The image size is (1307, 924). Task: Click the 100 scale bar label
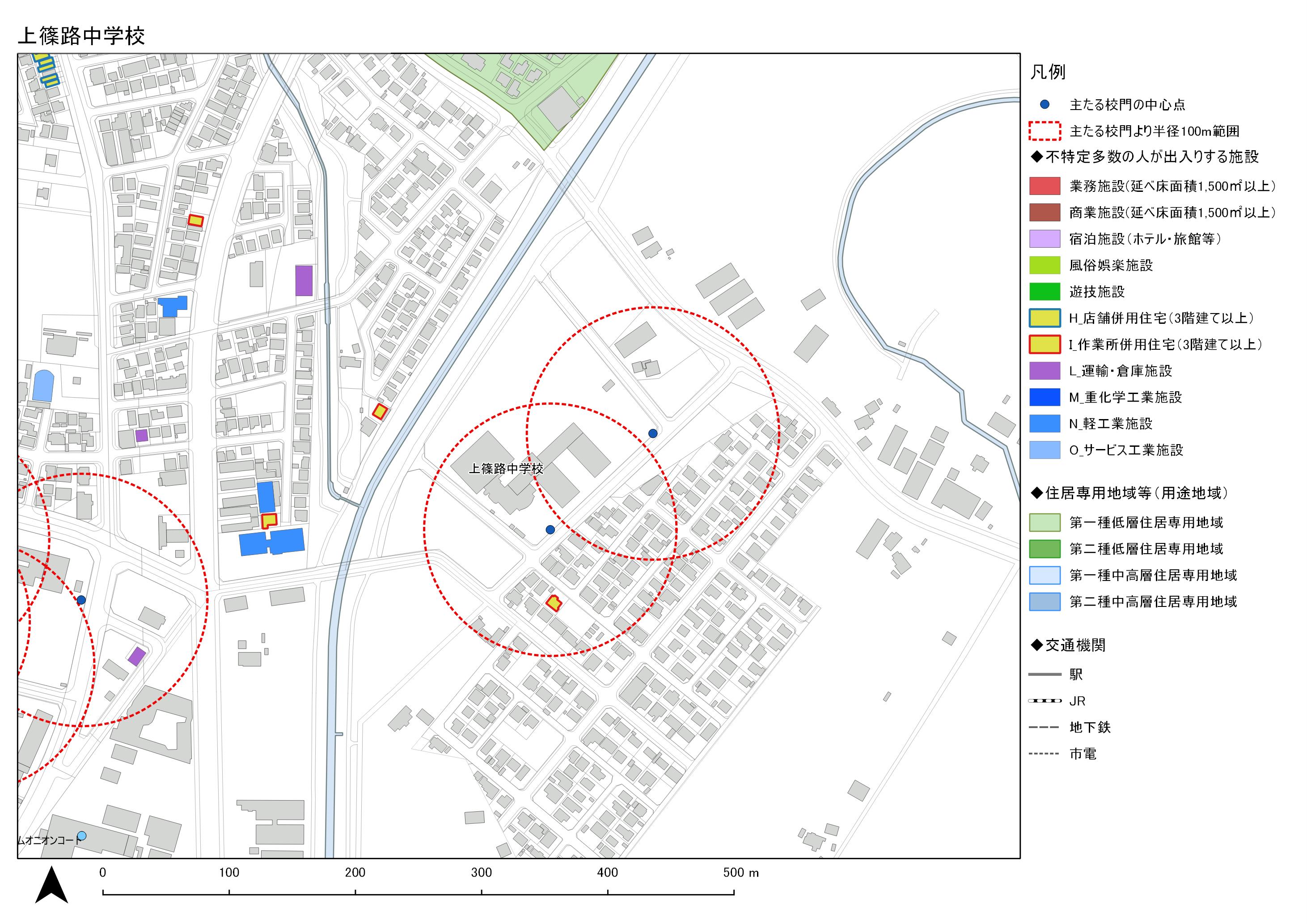click(x=229, y=873)
